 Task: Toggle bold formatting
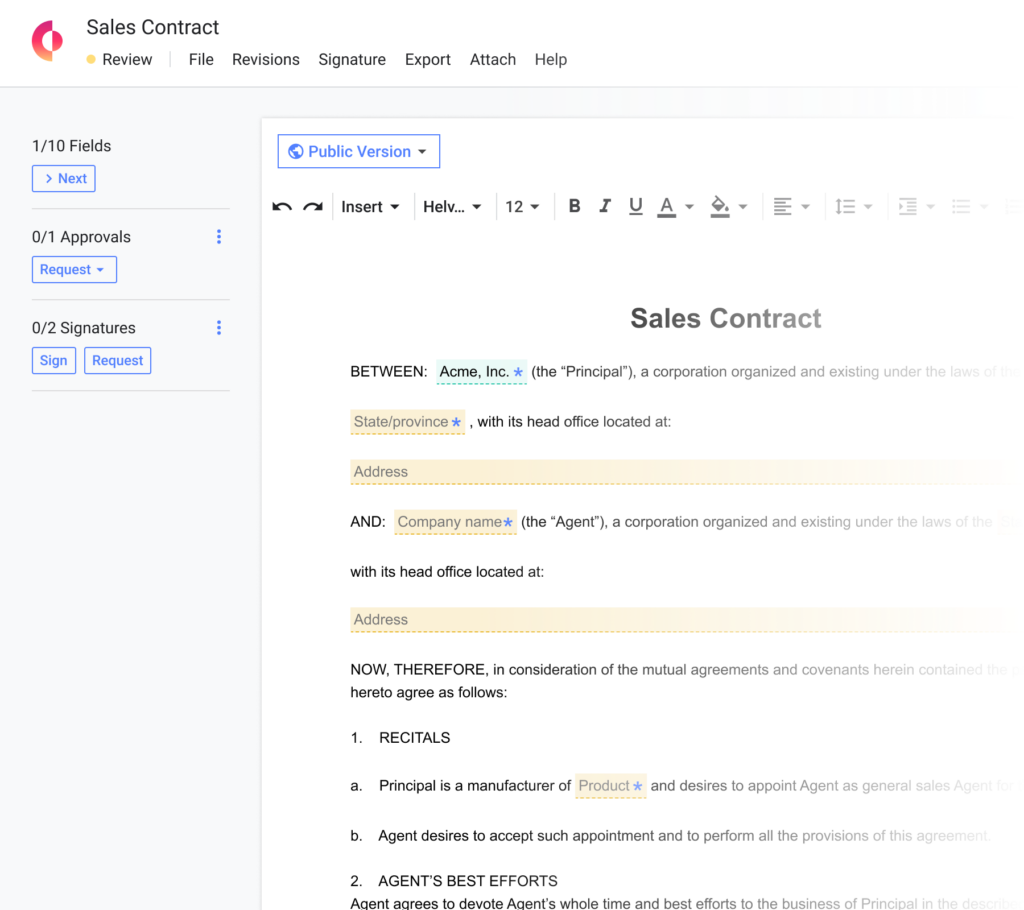click(x=574, y=206)
